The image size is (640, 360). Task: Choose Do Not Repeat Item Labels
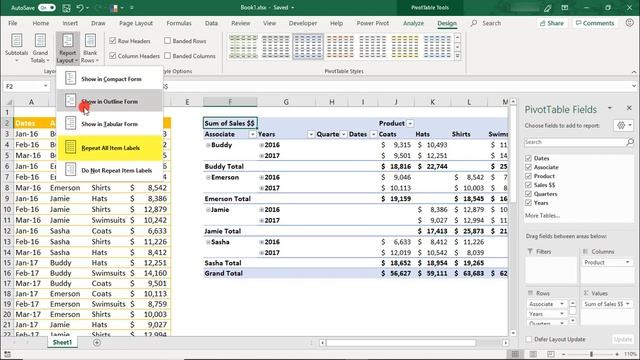coord(109,171)
